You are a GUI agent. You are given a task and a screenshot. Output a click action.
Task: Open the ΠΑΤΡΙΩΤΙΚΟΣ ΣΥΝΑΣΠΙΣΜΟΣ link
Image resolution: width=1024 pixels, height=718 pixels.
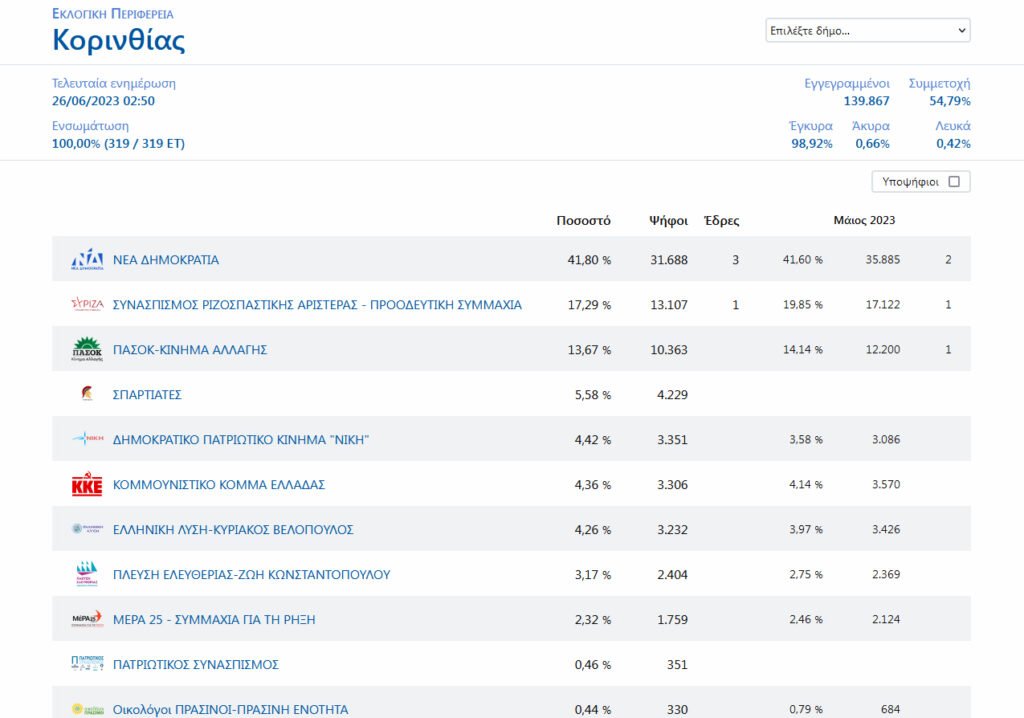(x=196, y=664)
